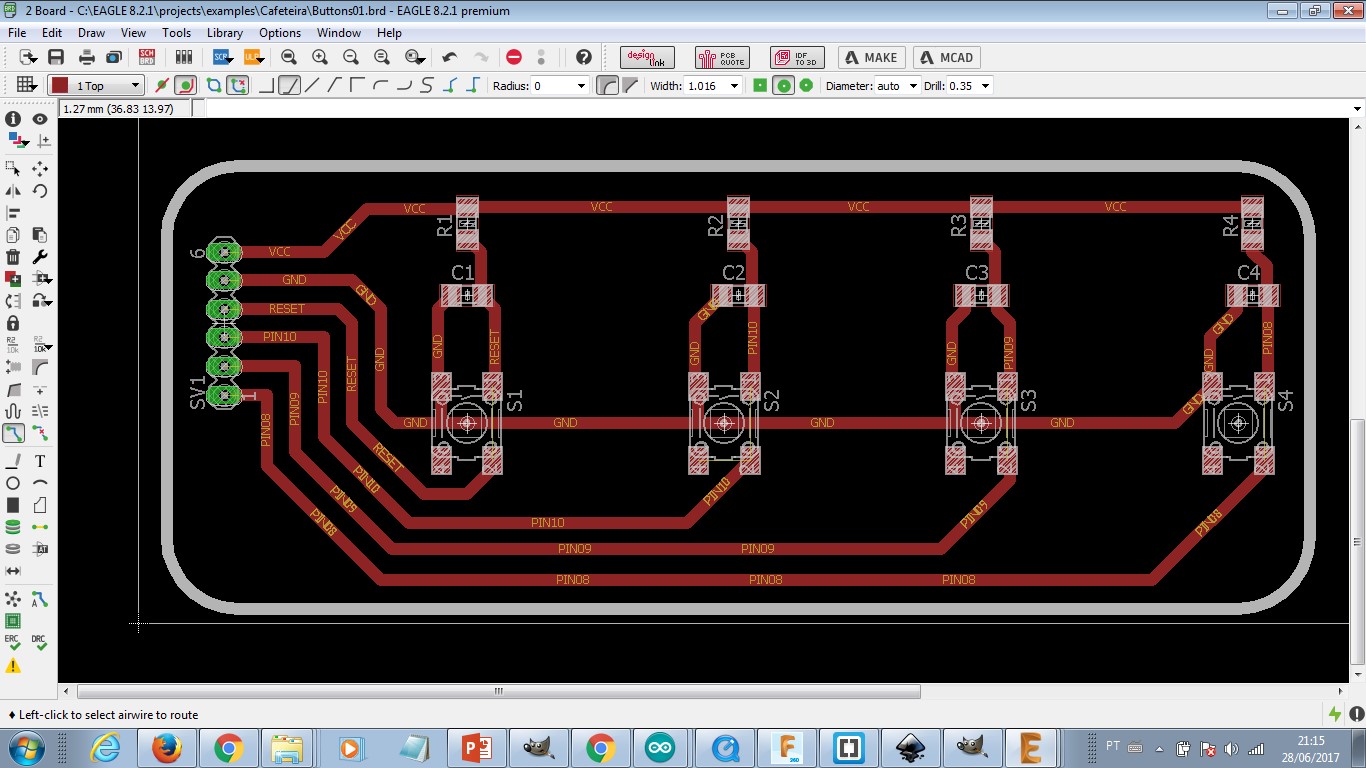Screen dimensions: 1366x768
Task: Click the IDF to 3D button
Action: click(x=797, y=58)
